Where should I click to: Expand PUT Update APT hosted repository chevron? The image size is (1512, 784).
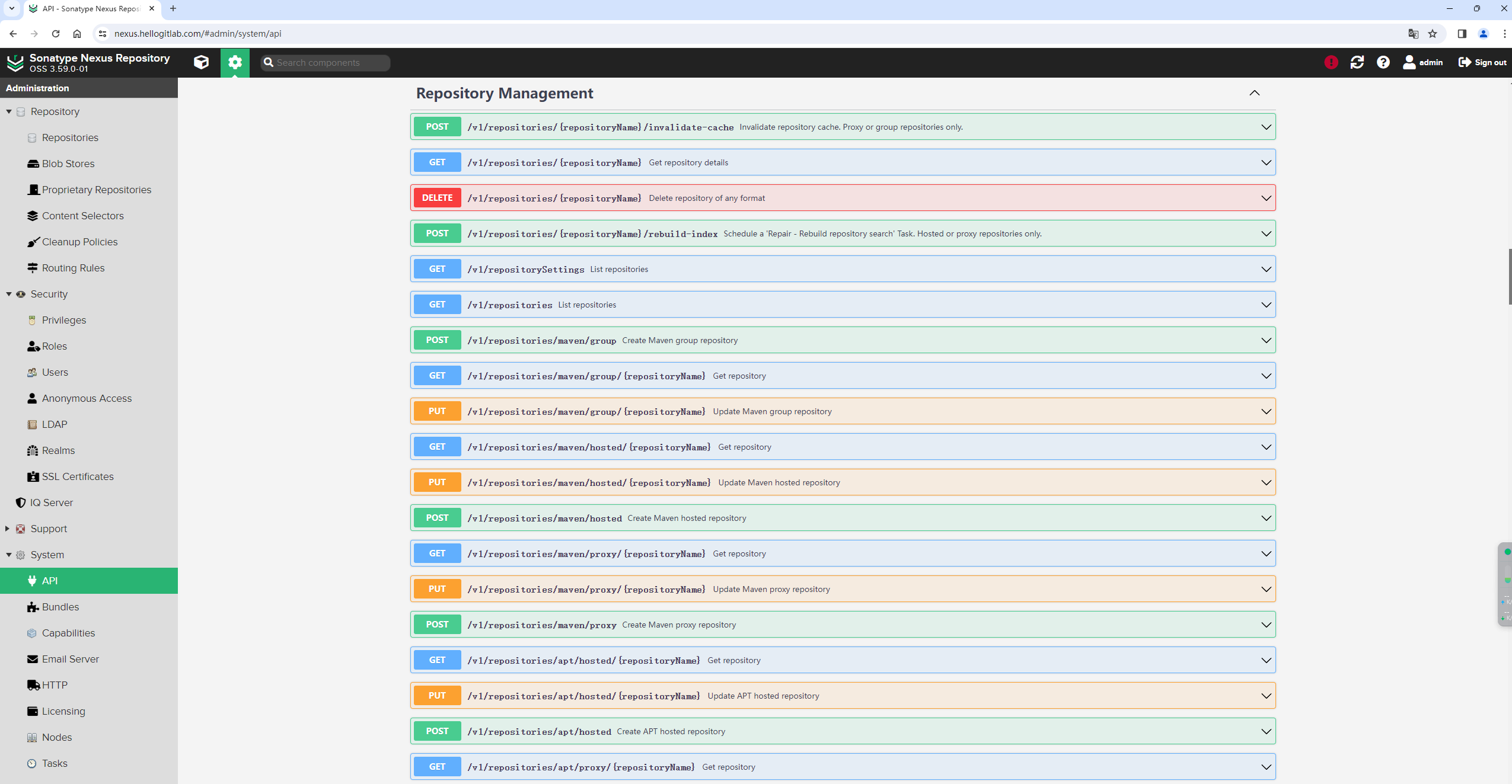1266,696
